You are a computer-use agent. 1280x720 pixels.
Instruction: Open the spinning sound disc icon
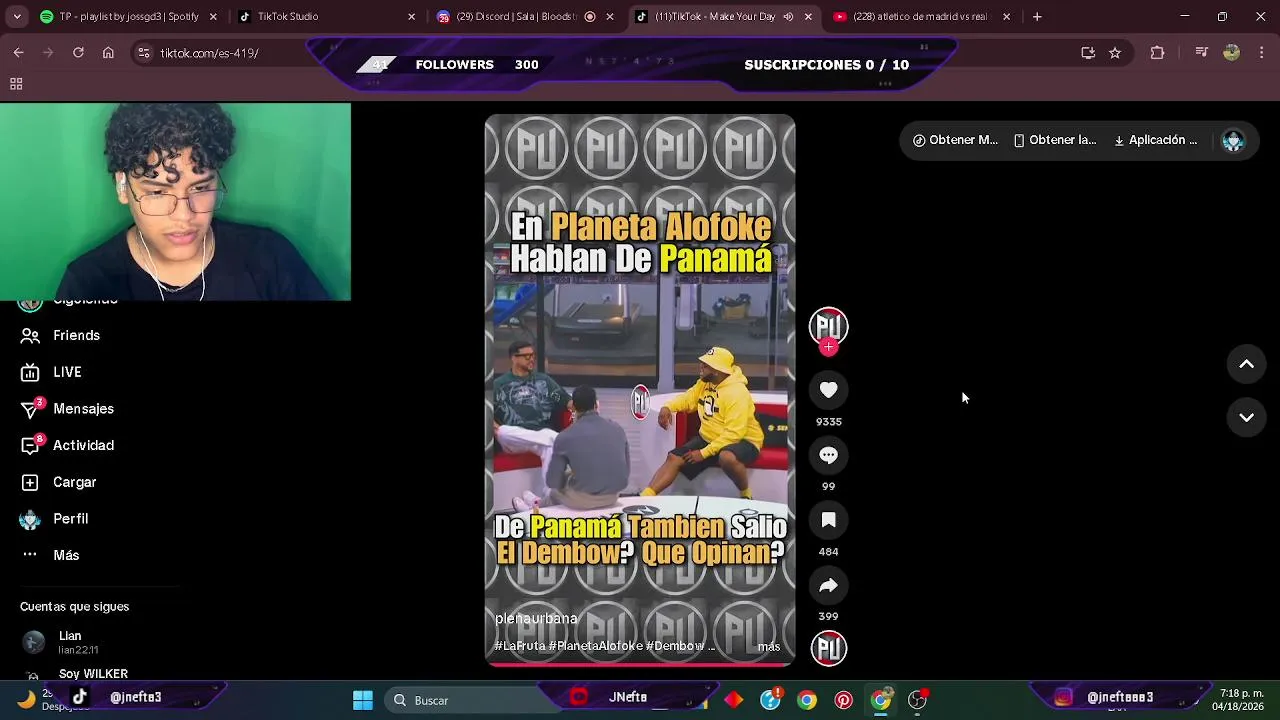pos(828,648)
